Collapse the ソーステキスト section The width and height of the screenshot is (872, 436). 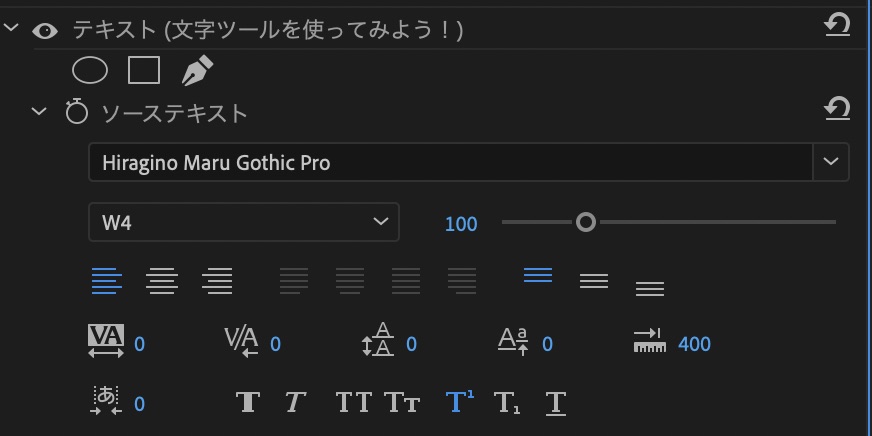click(39, 112)
